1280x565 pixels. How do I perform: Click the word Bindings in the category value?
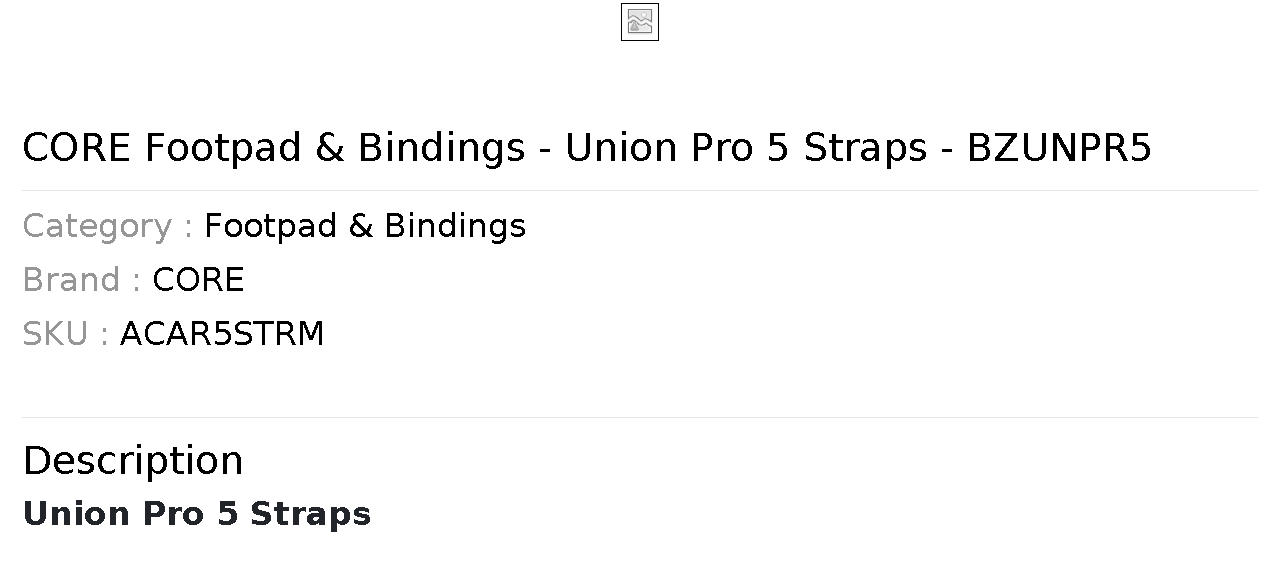pos(455,226)
